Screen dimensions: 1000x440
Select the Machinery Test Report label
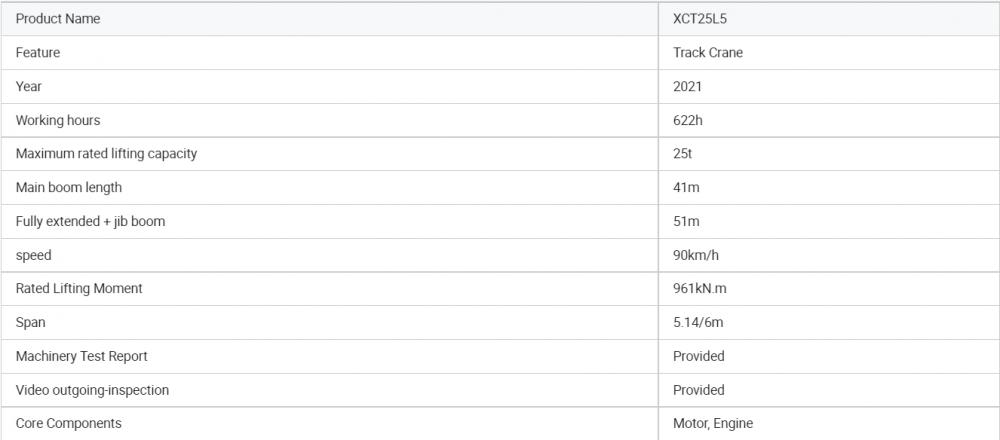(x=82, y=356)
